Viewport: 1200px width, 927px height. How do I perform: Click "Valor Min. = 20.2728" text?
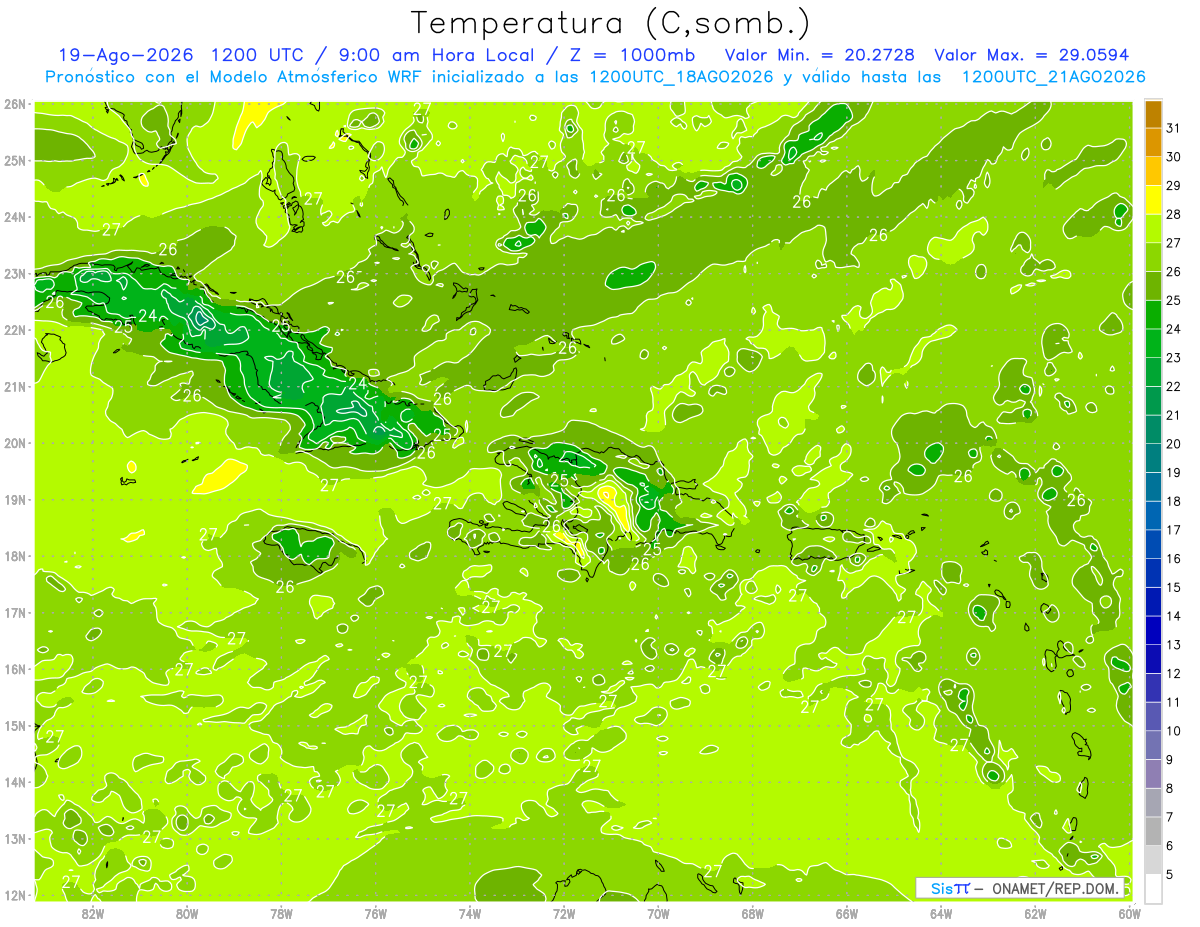click(820, 55)
